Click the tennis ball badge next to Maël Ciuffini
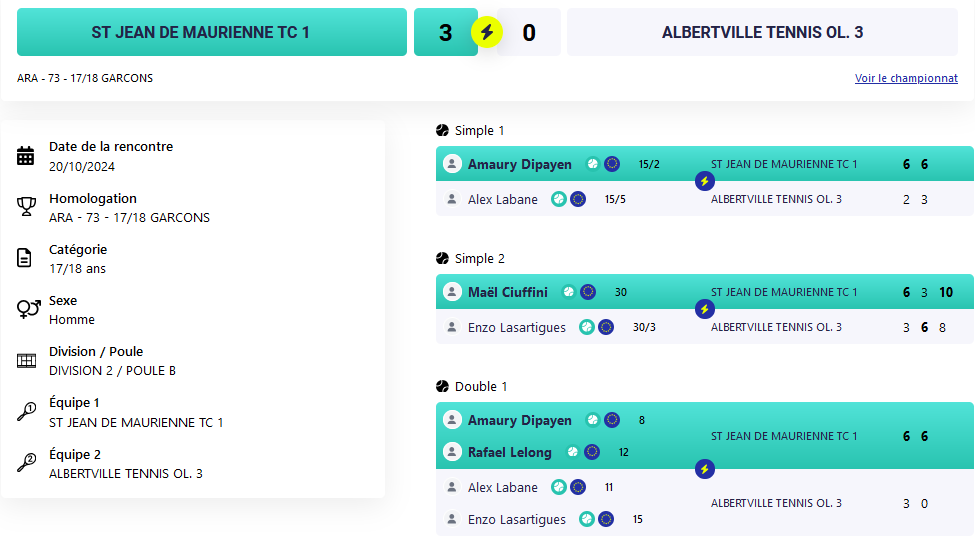Viewport: 975px width, 537px height. pyautogui.click(x=568, y=292)
